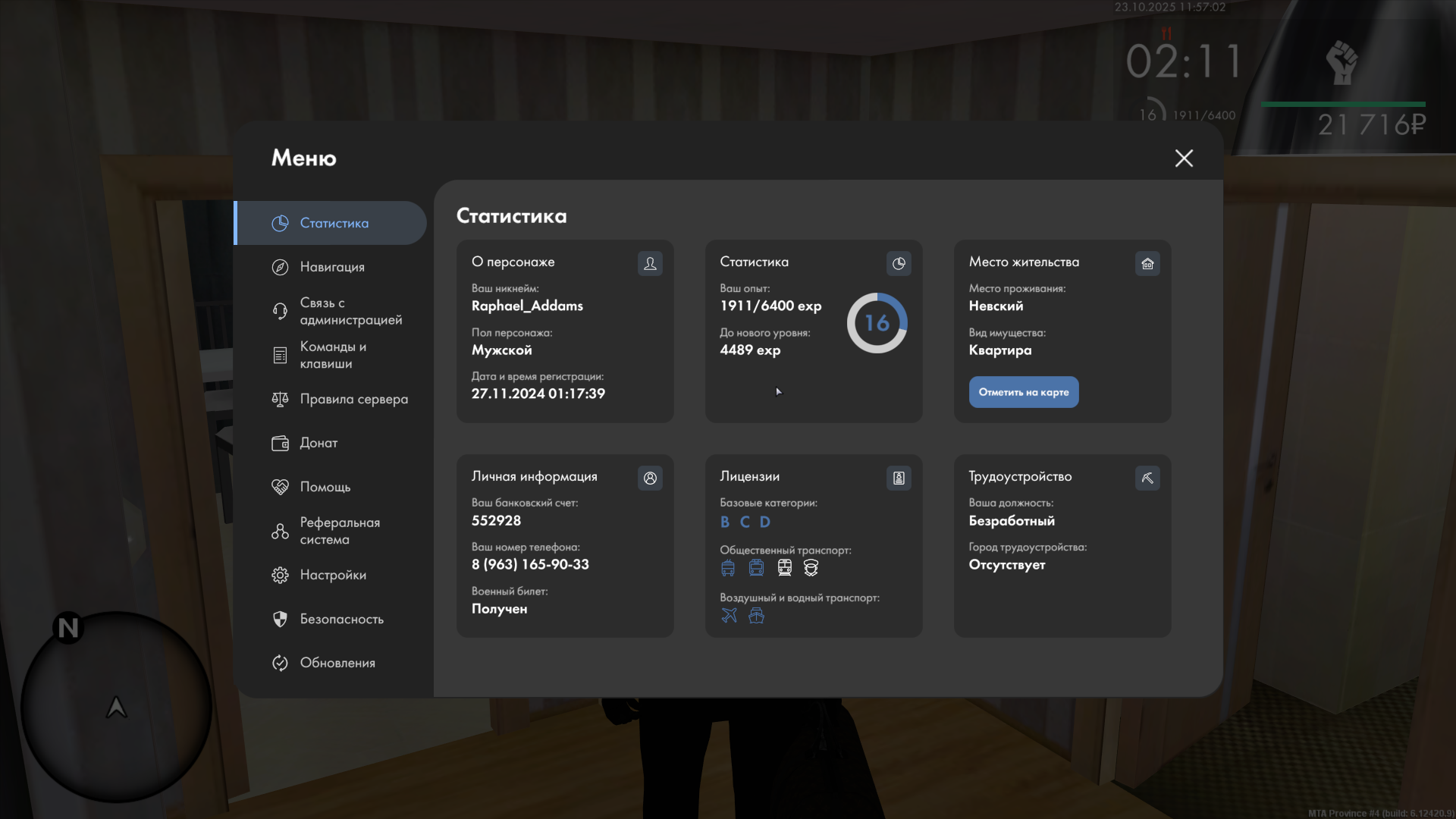1456x819 pixels.
Task: Open Правила сервера section
Action: pos(353,399)
